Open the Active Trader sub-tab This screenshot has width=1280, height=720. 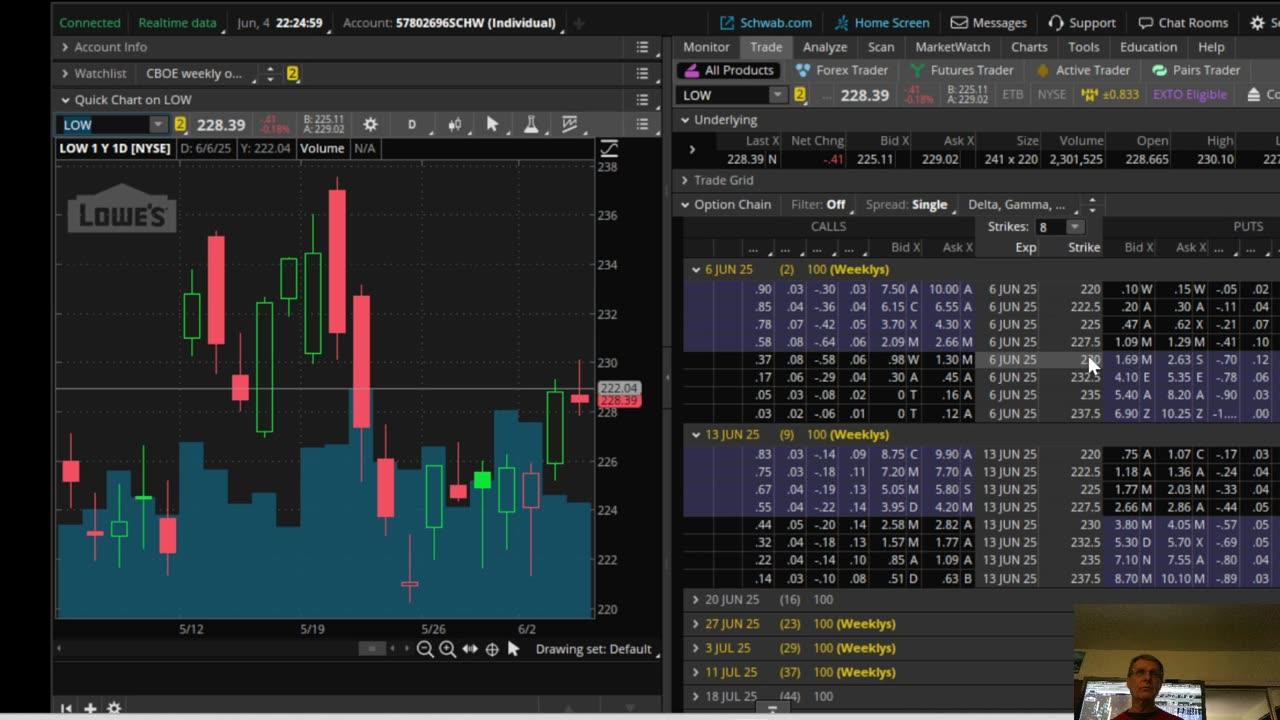(x=1083, y=70)
